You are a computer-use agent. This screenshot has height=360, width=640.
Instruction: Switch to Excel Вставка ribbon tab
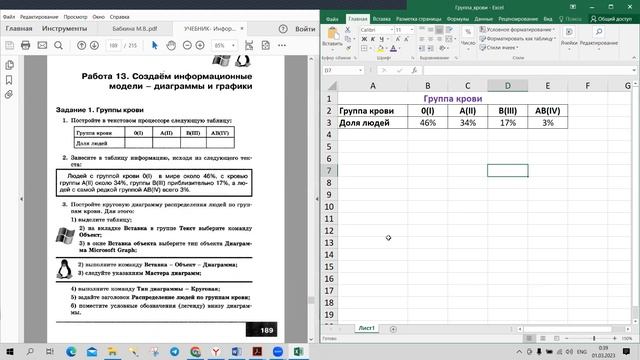[x=381, y=19]
